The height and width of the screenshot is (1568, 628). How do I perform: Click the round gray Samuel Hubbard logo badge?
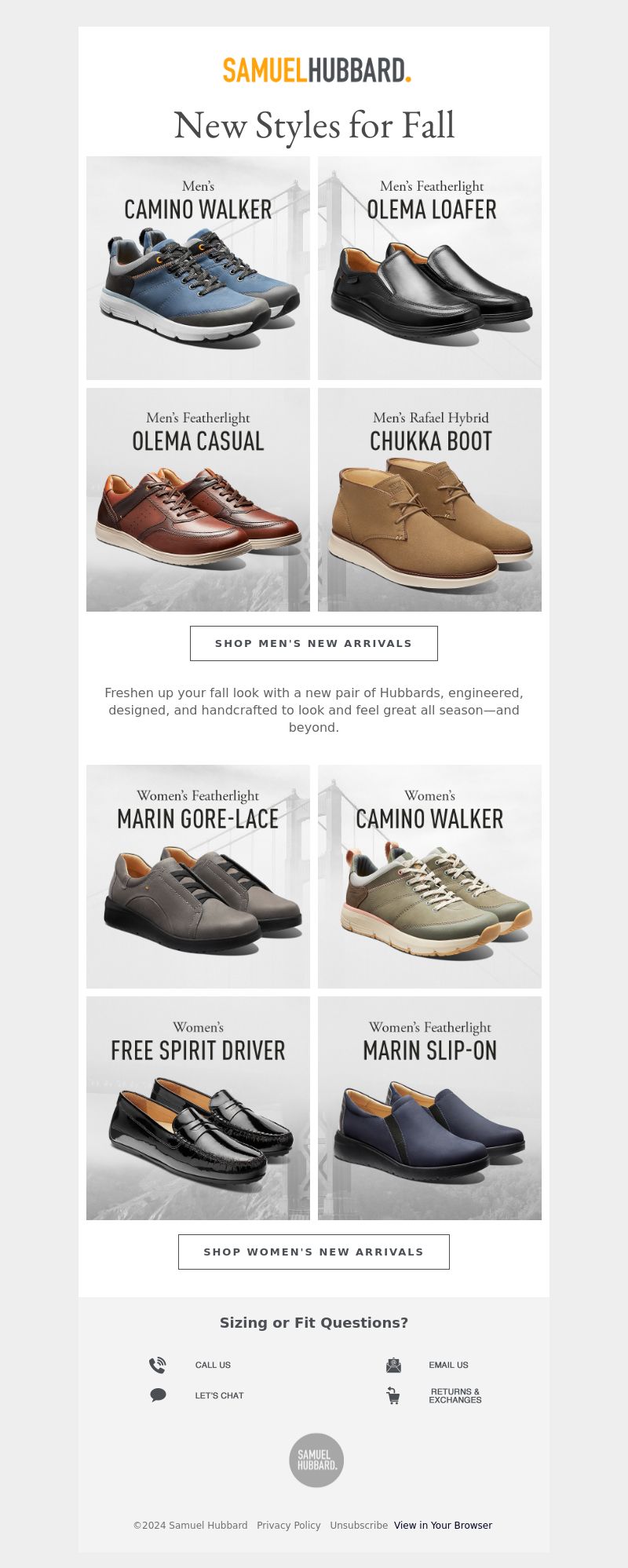(316, 1460)
